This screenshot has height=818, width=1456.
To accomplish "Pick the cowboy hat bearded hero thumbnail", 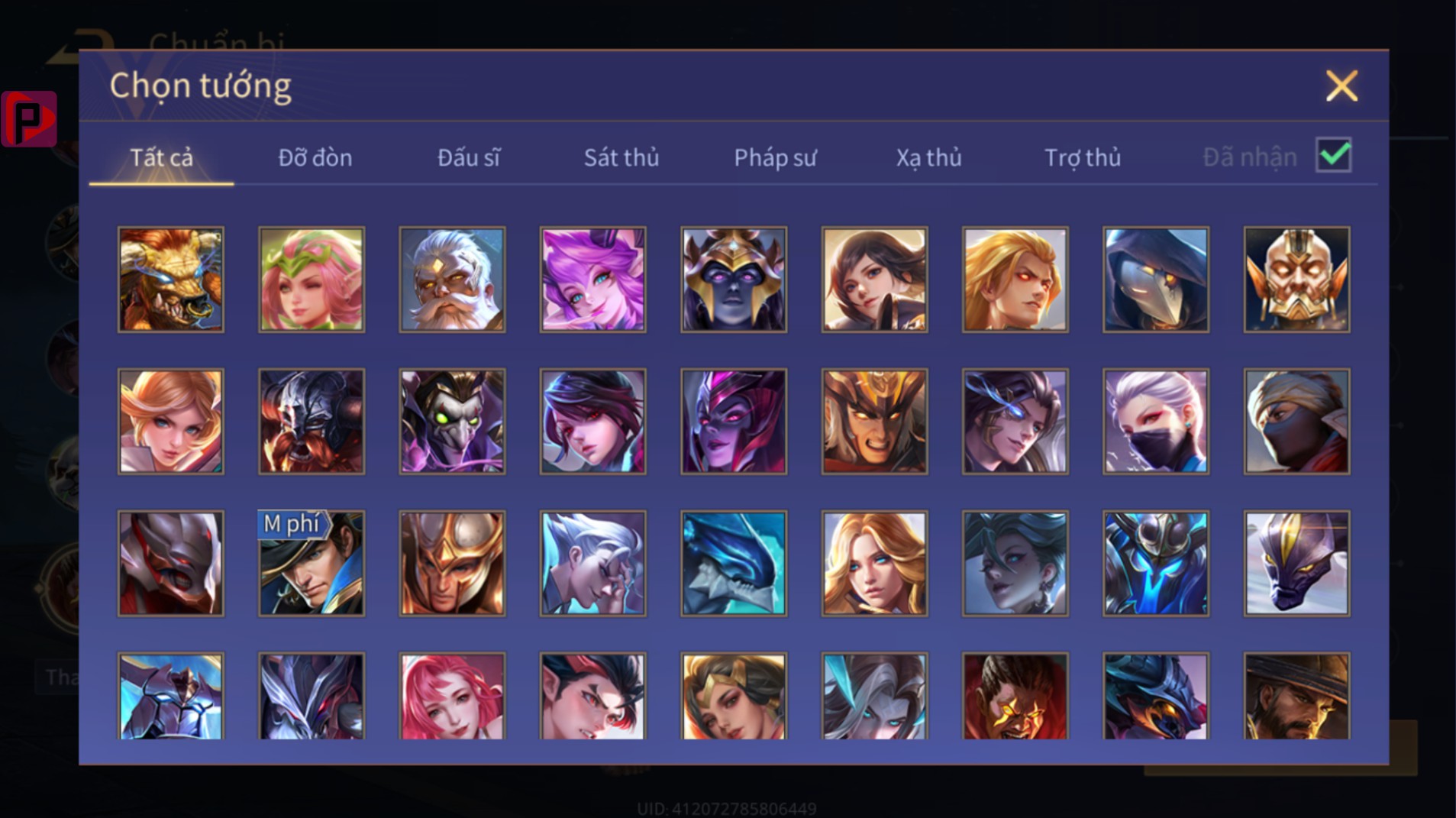I will click(1296, 696).
